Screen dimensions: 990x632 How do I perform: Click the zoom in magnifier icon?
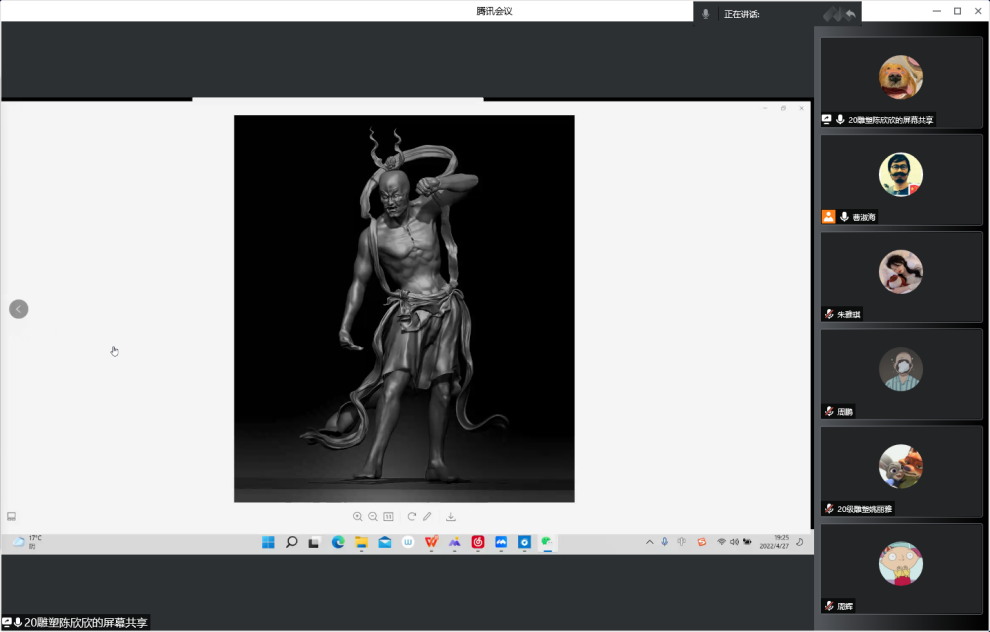(357, 517)
